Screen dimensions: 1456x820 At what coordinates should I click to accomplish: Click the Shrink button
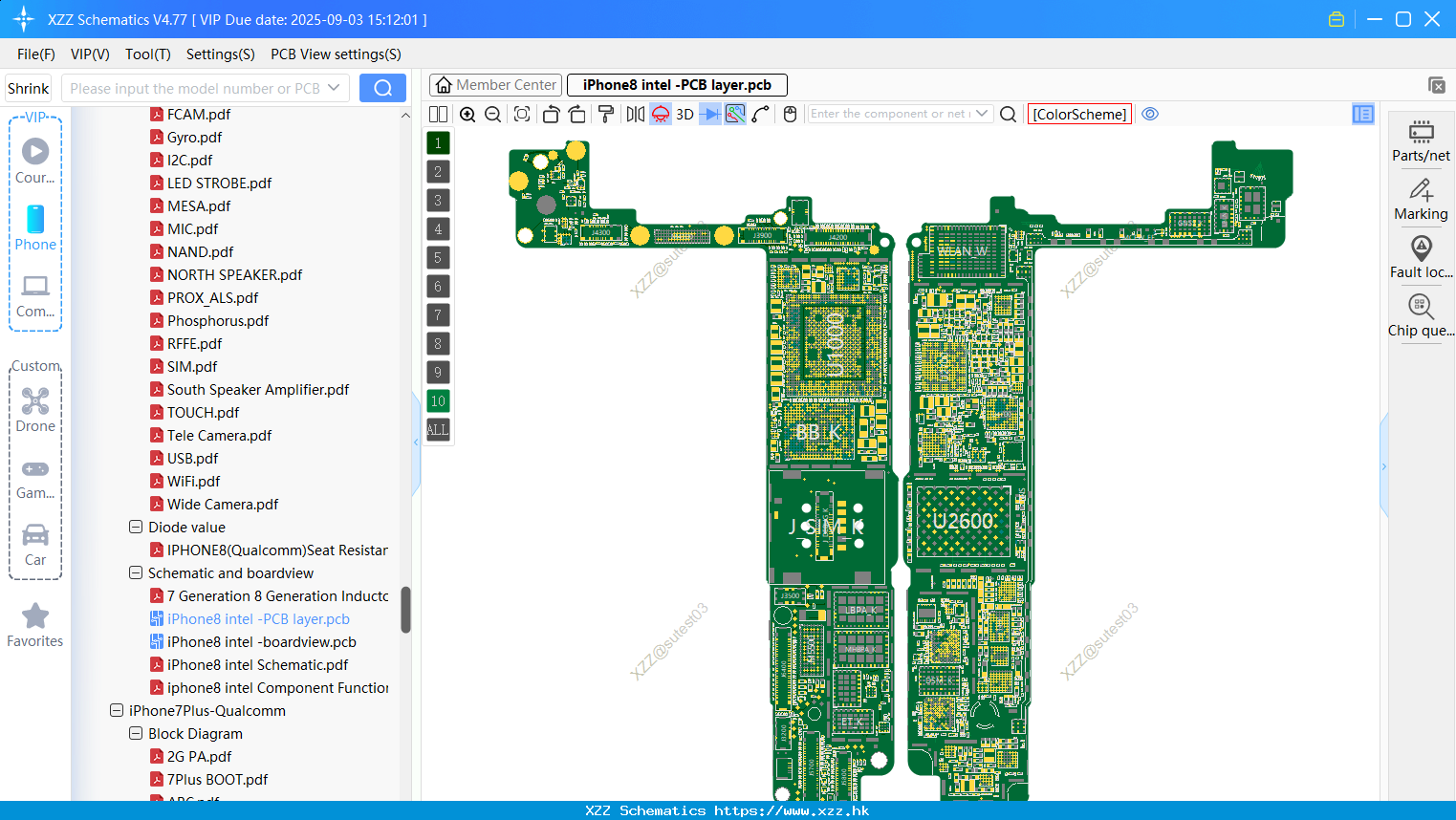tap(28, 88)
